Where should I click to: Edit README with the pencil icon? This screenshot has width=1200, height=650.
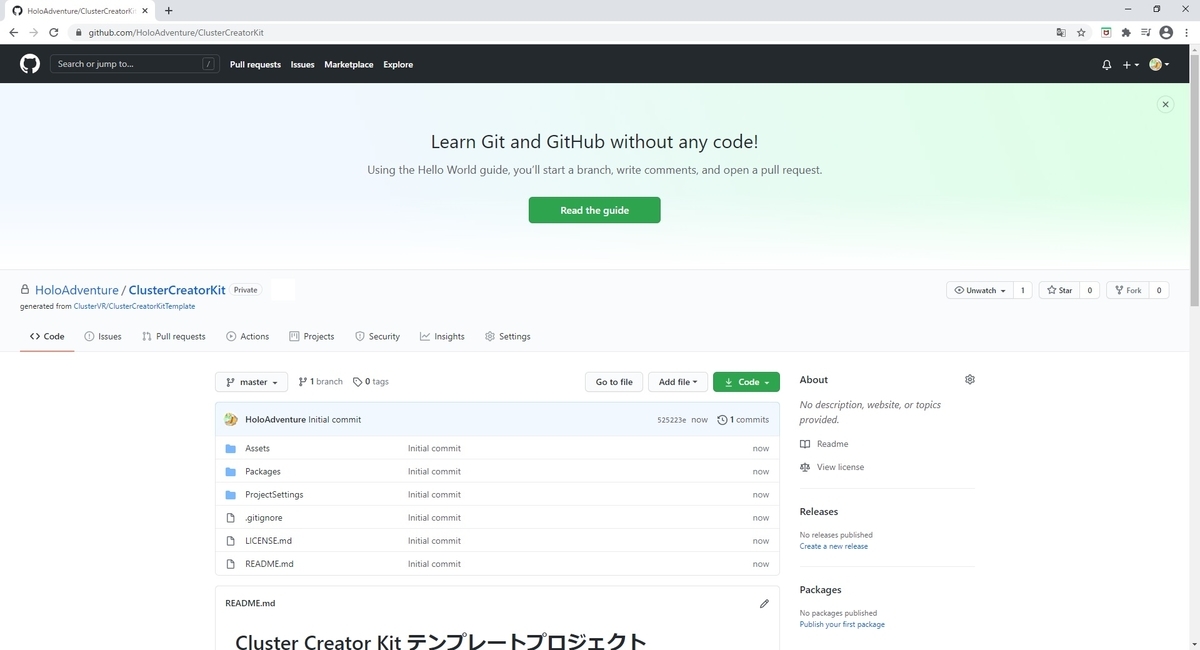pos(764,604)
